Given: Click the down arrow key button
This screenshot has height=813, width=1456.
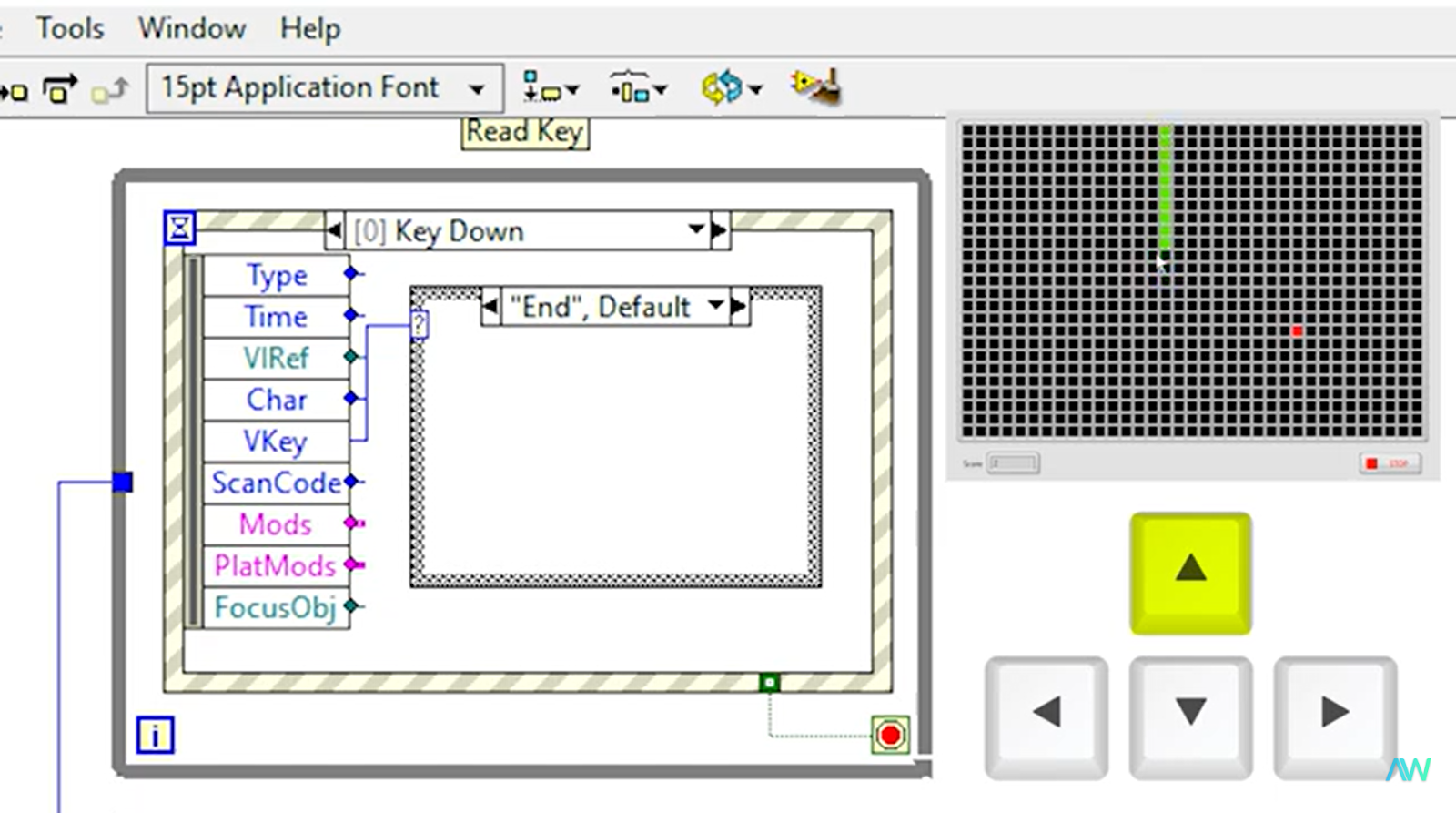Looking at the screenshot, I should 1190,716.
